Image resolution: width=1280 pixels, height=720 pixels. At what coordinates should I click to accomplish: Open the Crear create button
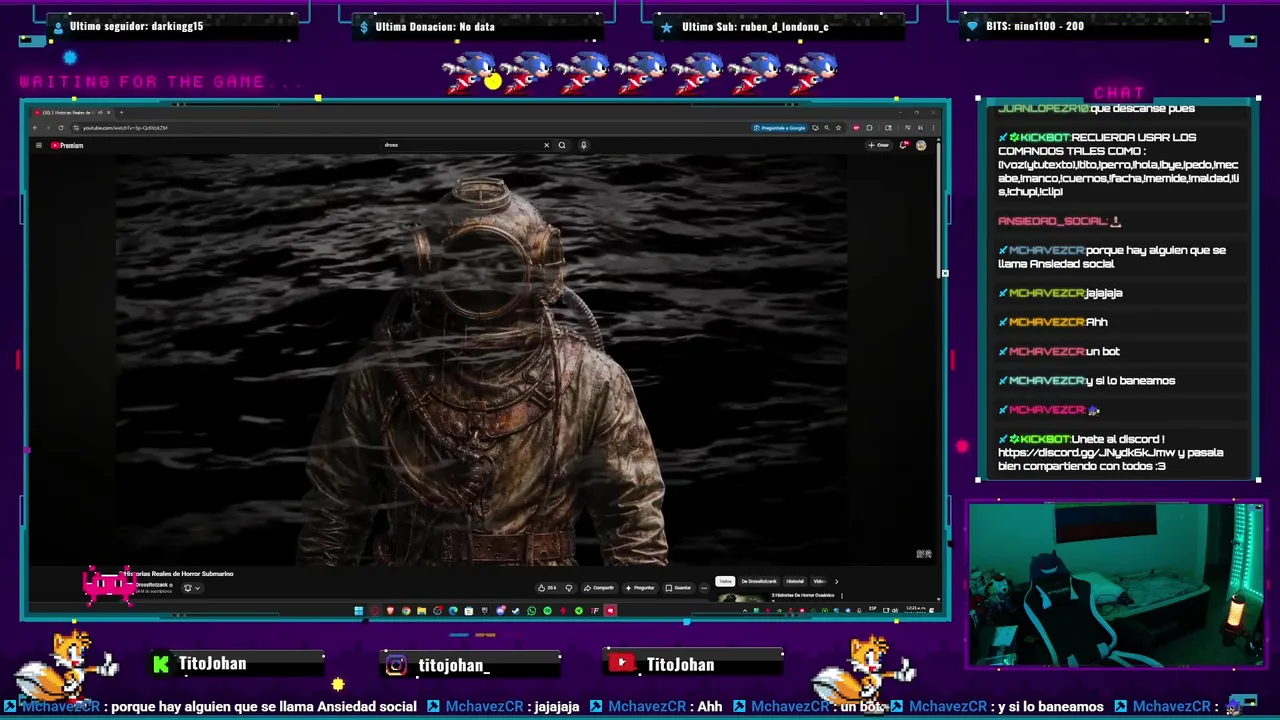coord(878,145)
